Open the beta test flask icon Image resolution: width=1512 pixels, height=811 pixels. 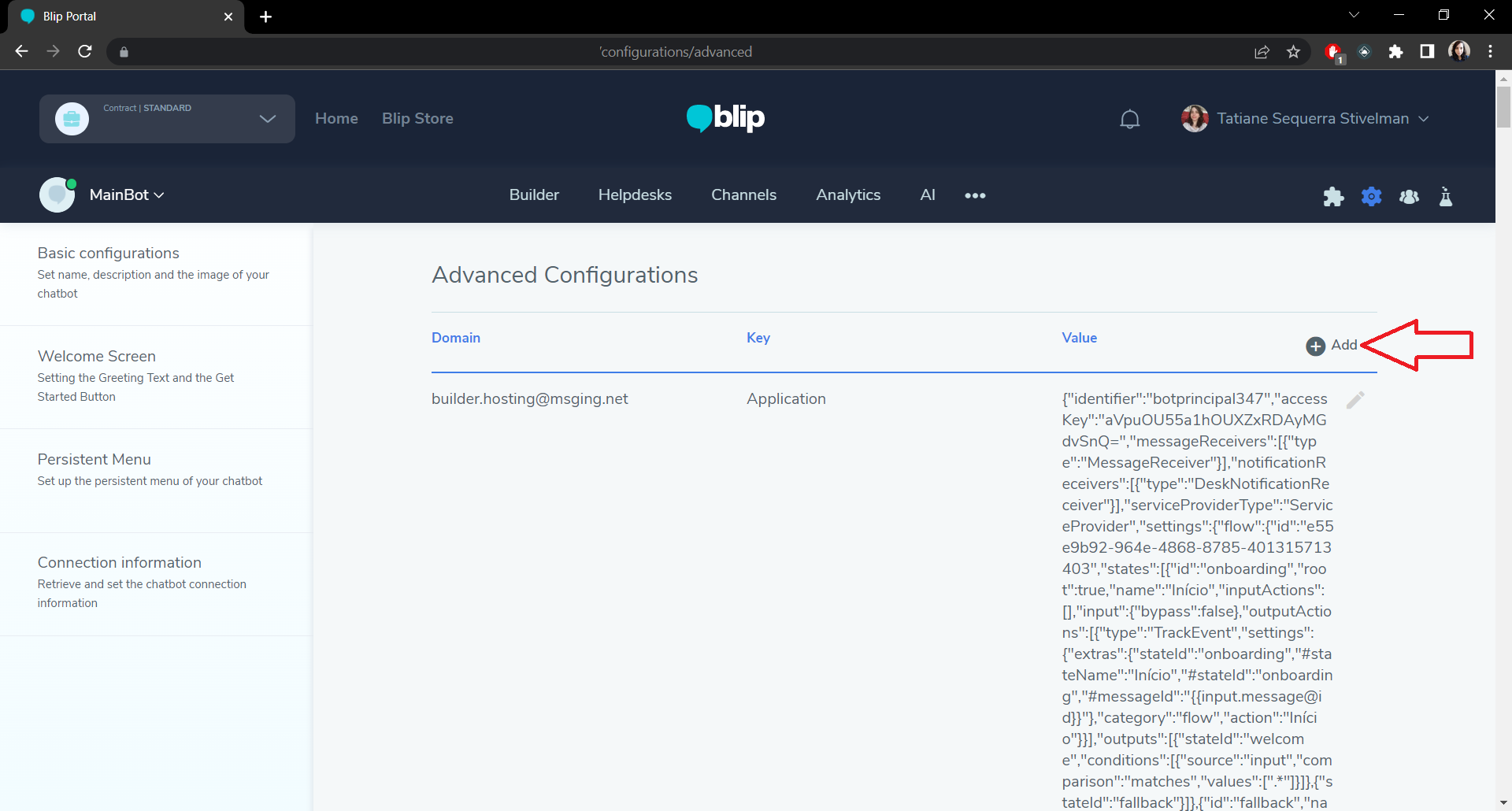1446,196
